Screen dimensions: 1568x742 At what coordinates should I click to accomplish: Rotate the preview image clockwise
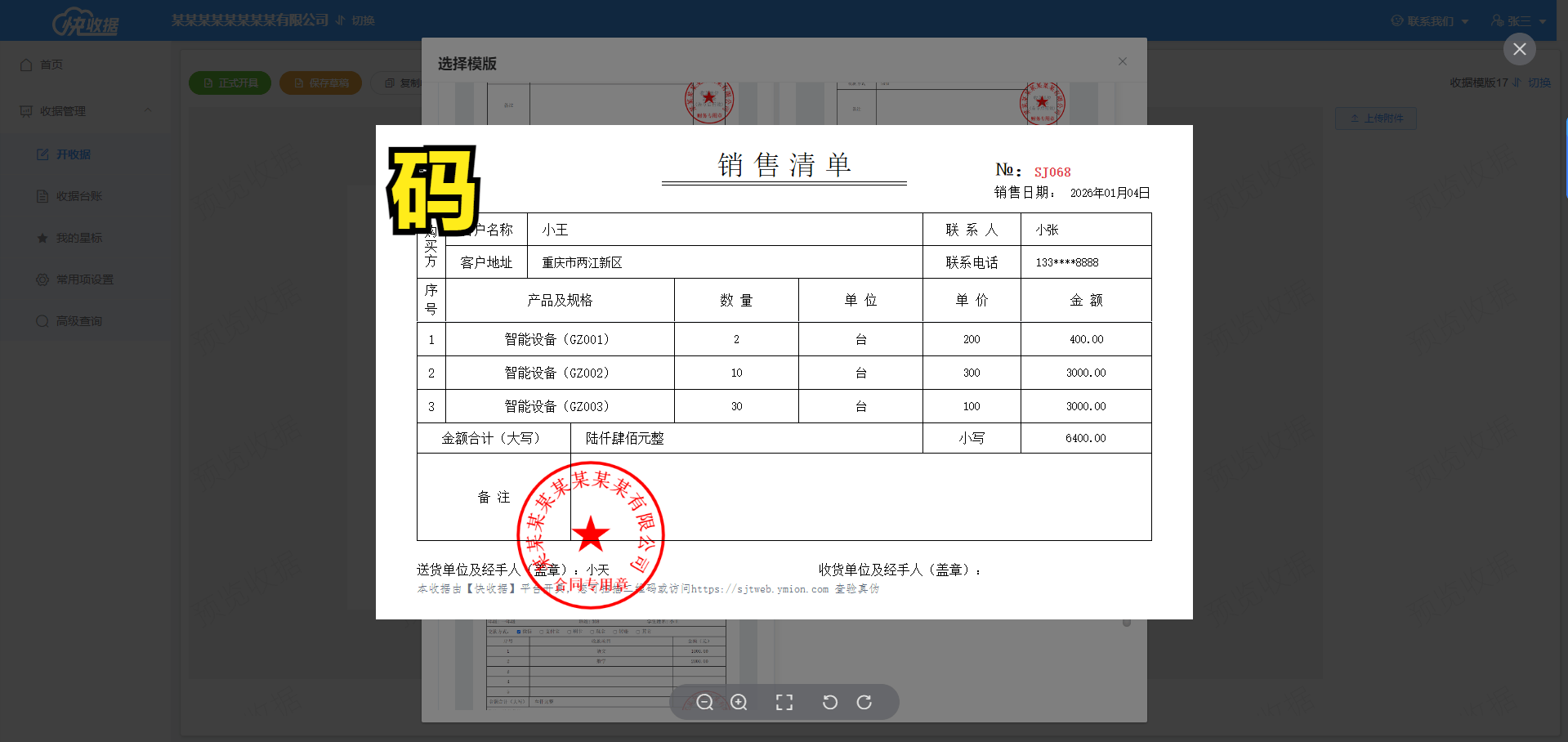coord(864,703)
